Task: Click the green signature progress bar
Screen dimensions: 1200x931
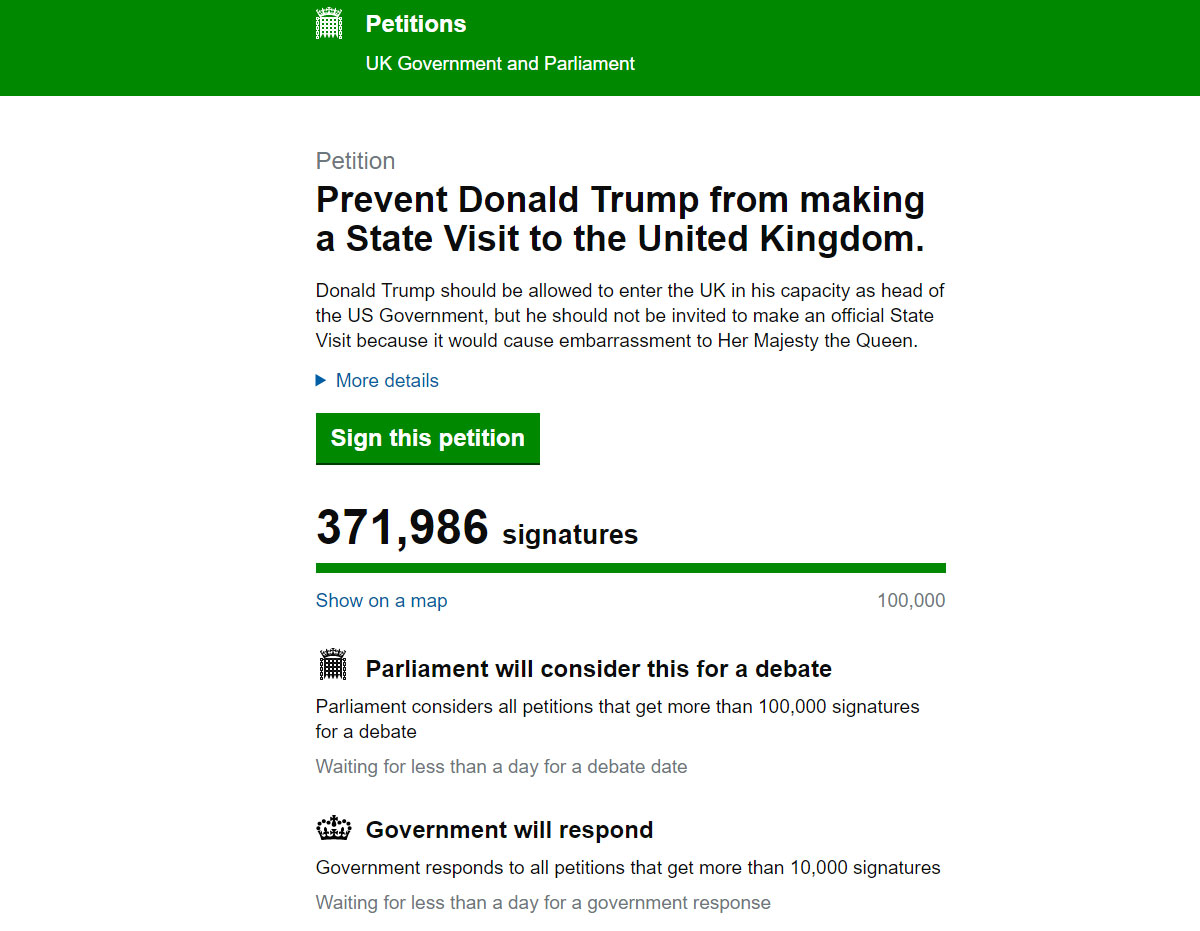Action: click(631, 568)
